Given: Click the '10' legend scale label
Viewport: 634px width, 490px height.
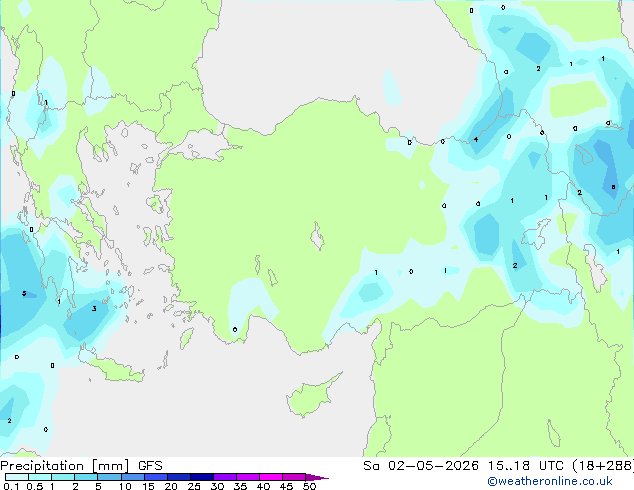Looking at the screenshot, I should pyautogui.click(x=125, y=486).
